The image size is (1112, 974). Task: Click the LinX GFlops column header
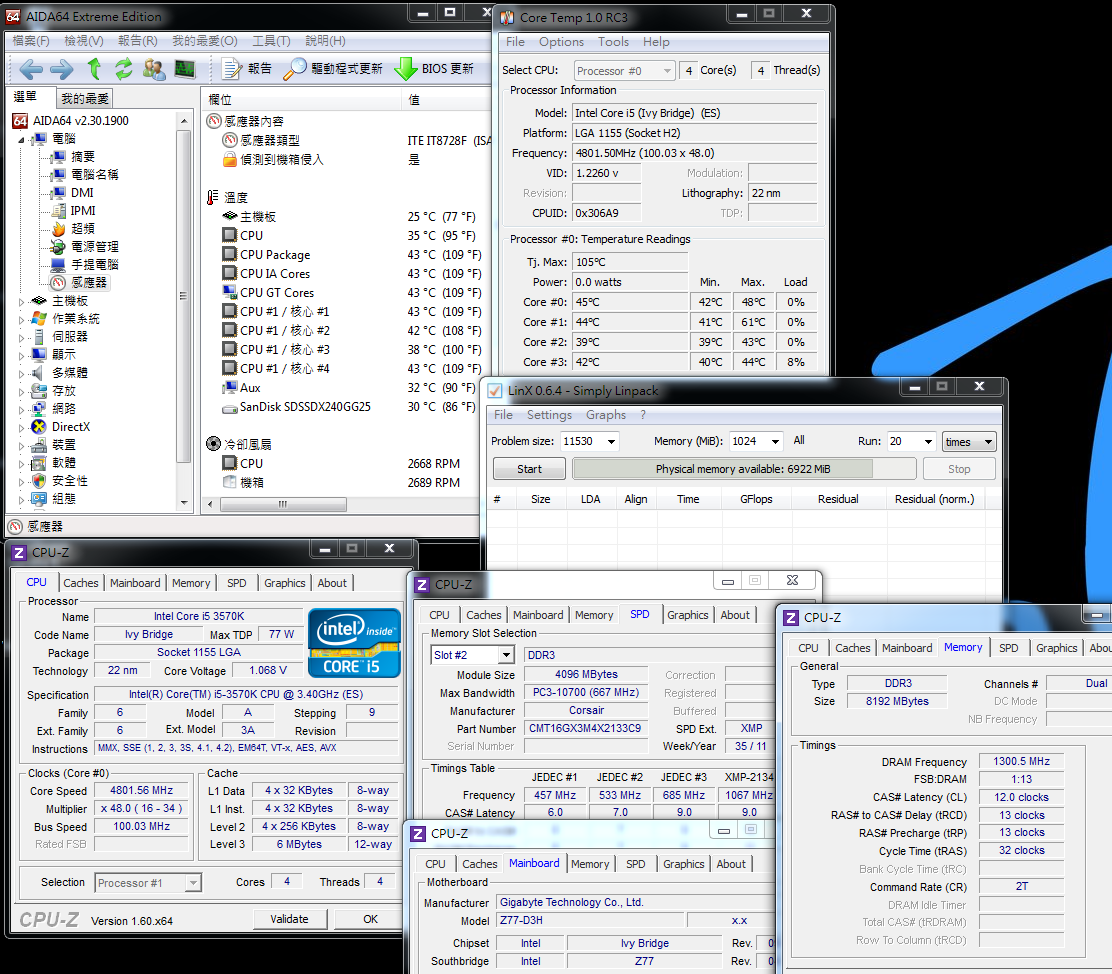[756, 499]
